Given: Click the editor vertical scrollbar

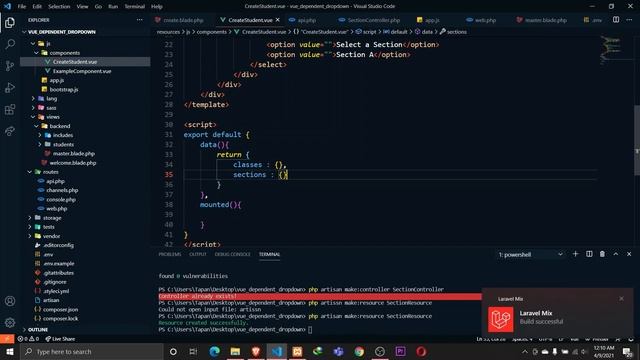Looking at the screenshot, I should coord(637,141).
